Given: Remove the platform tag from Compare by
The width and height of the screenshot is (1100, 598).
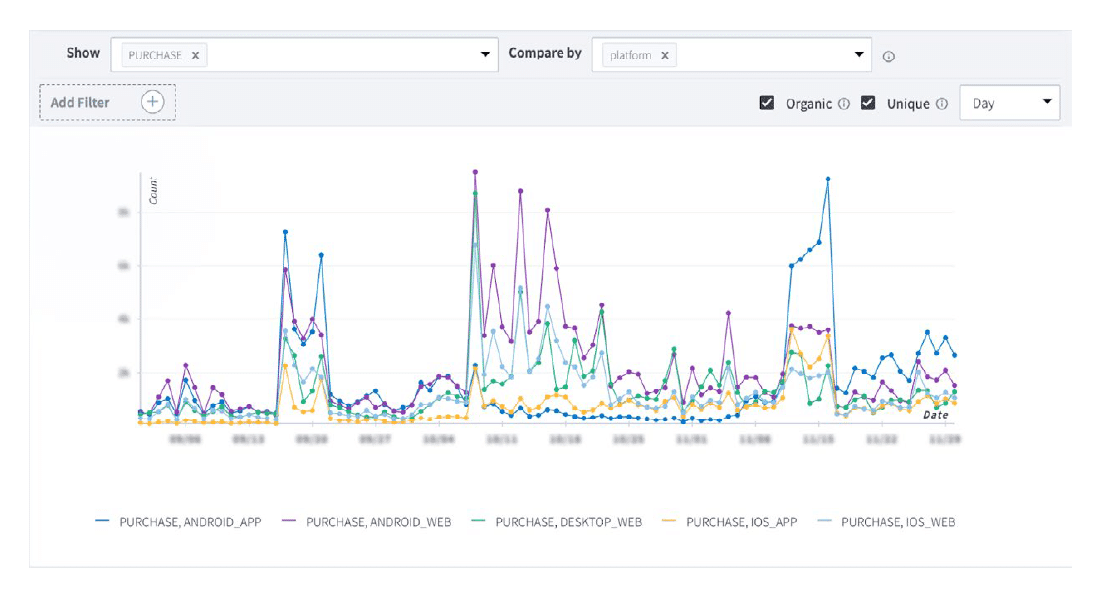Looking at the screenshot, I should (664, 54).
